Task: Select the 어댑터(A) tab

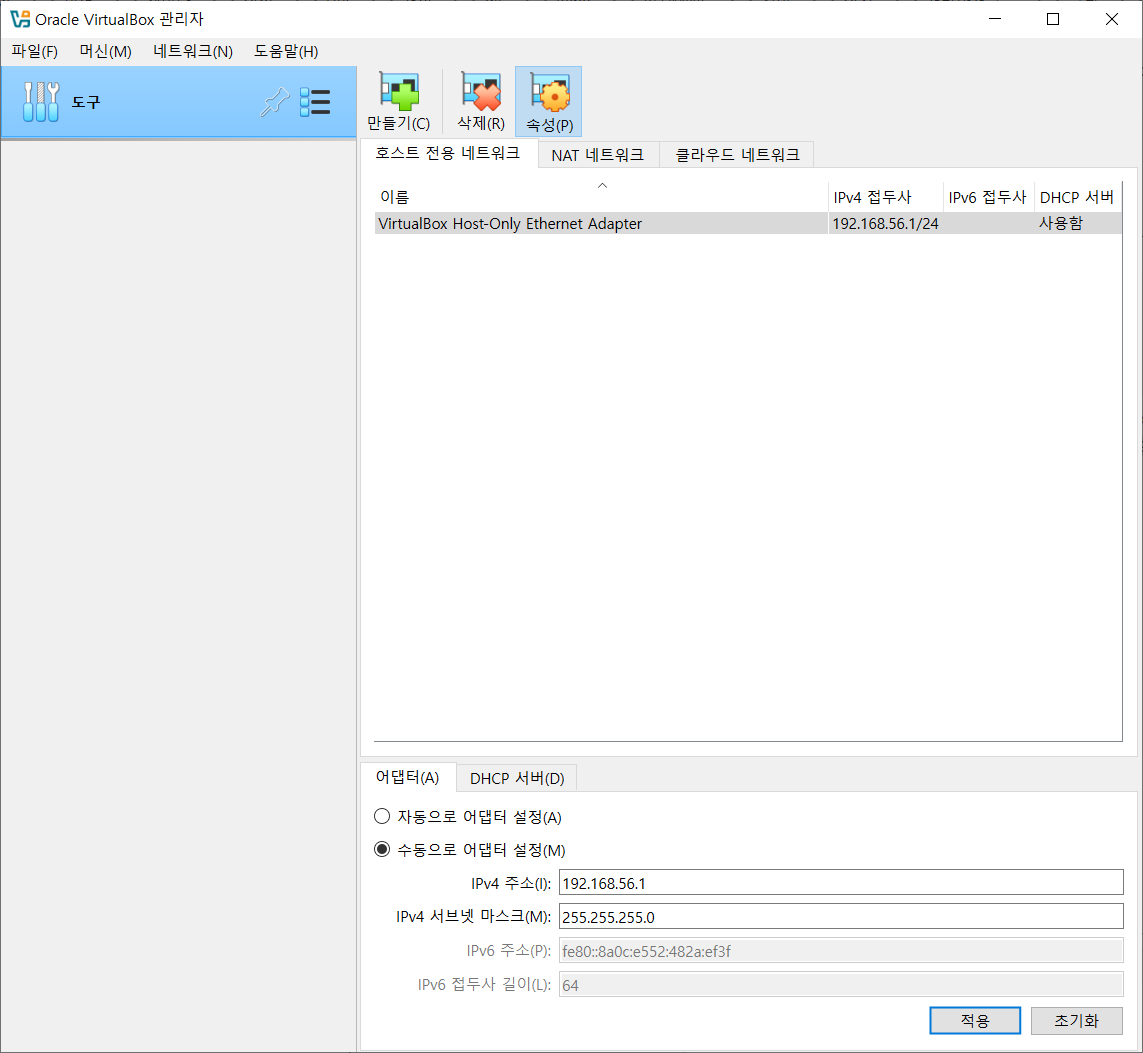Action: pyautogui.click(x=407, y=777)
